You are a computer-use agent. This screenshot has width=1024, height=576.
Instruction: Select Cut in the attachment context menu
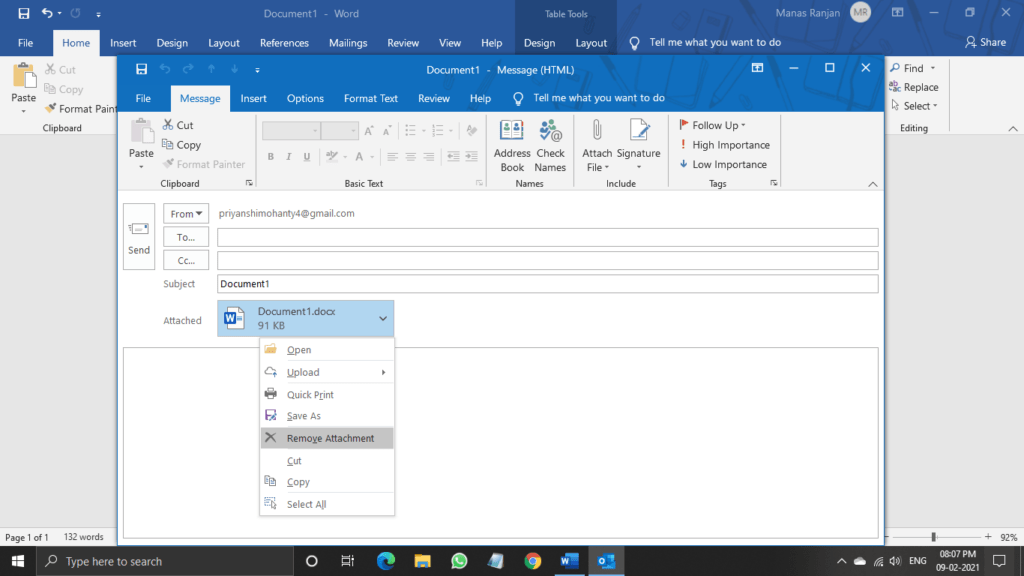[x=327, y=460]
